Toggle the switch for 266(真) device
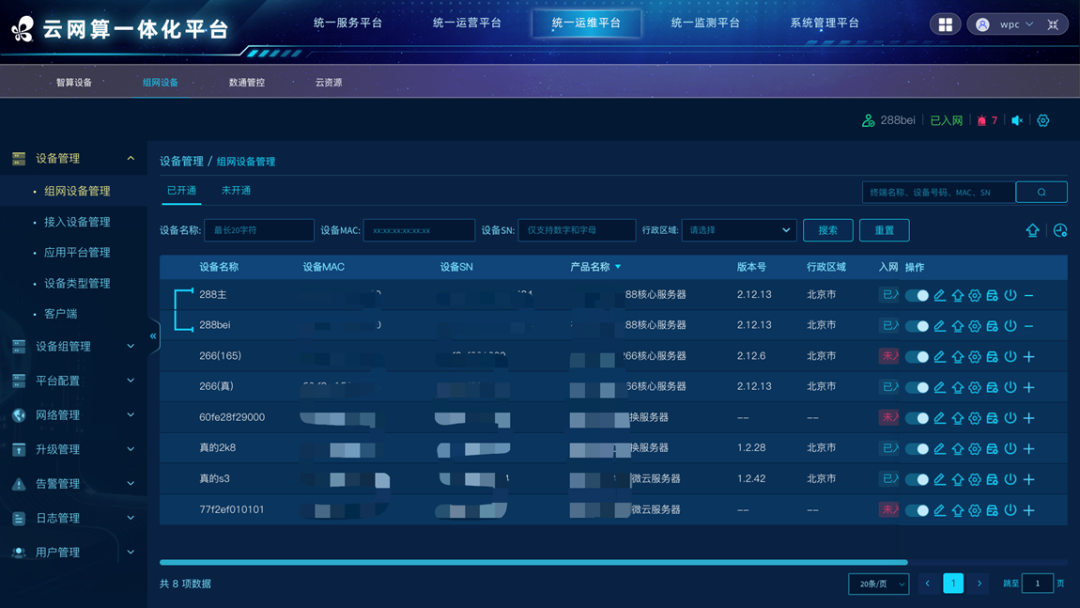The image size is (1080, 608). (x=917, y=387)
